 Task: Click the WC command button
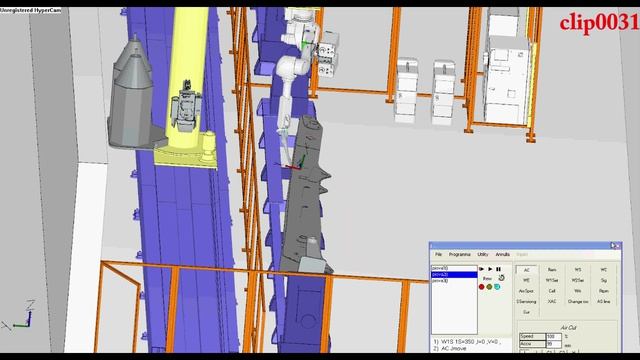pyautogui.click(x=604, y=270)
